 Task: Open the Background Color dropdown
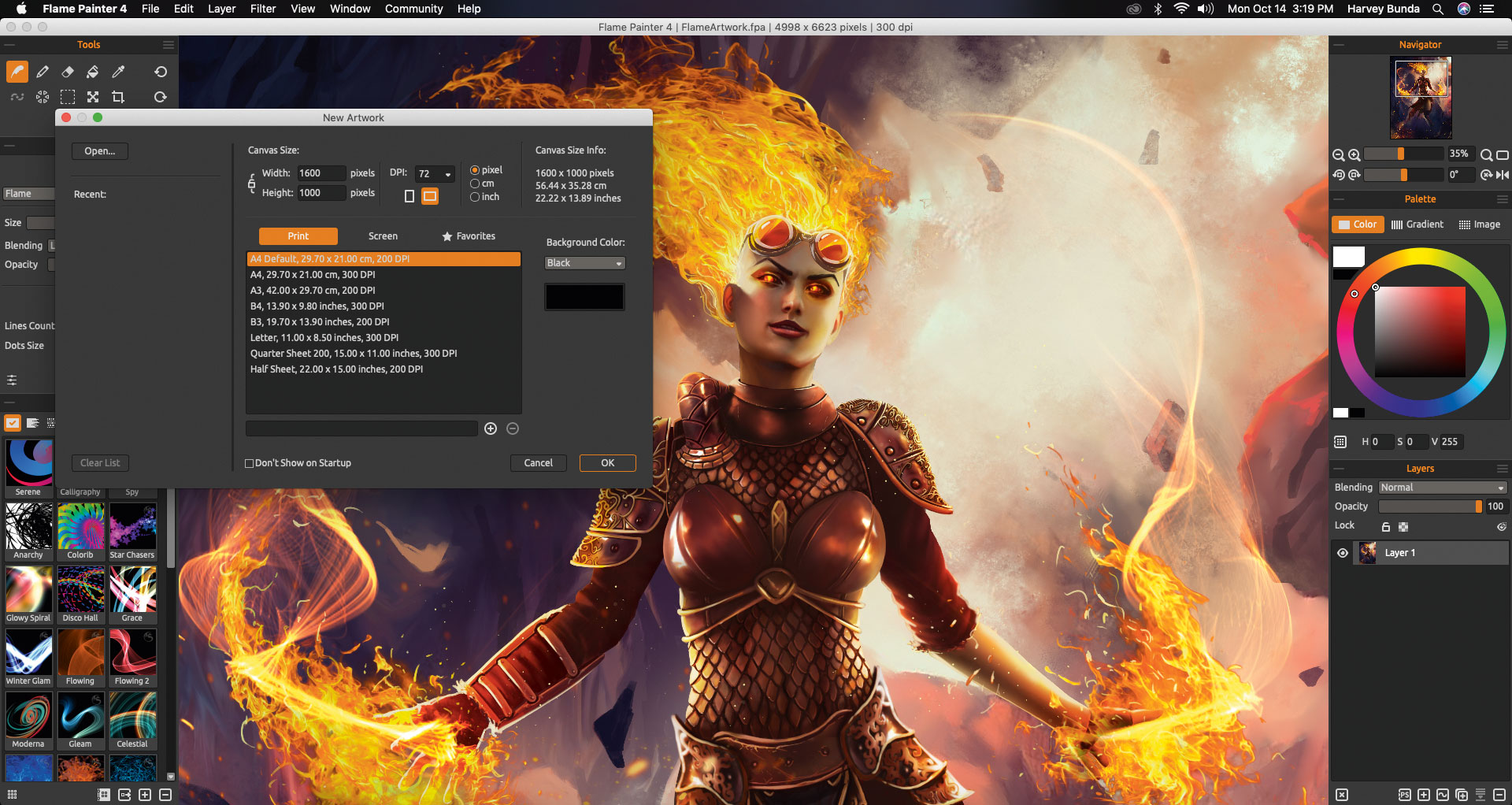[584, 263]
